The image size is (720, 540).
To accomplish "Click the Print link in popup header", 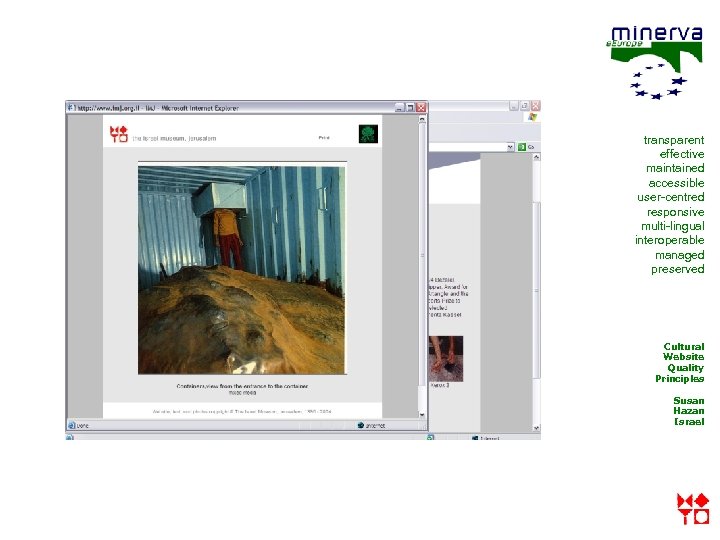I will (324, 138).
